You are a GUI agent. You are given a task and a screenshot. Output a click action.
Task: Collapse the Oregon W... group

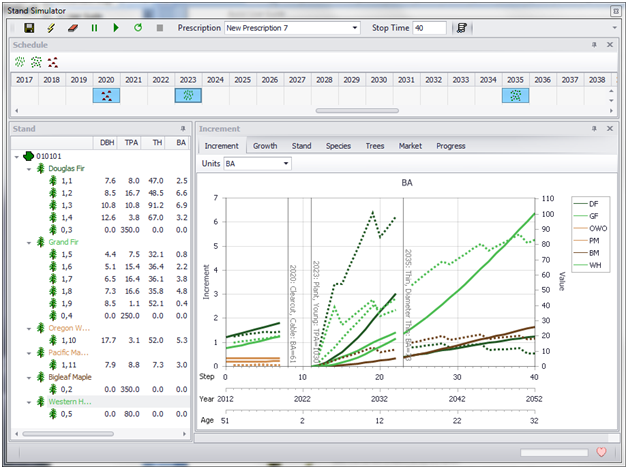point(29,329)
